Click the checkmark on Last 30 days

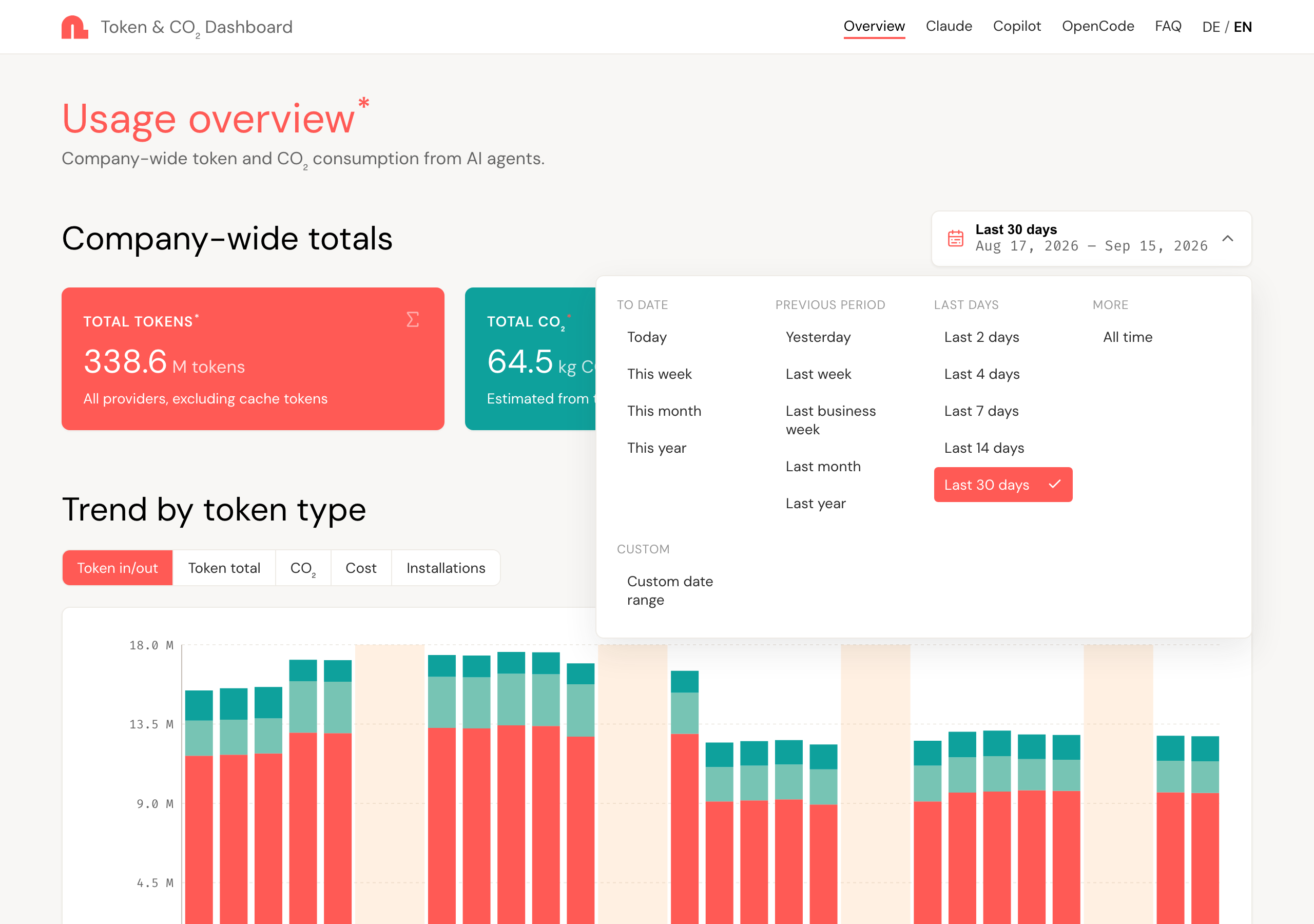(1054, 484)
